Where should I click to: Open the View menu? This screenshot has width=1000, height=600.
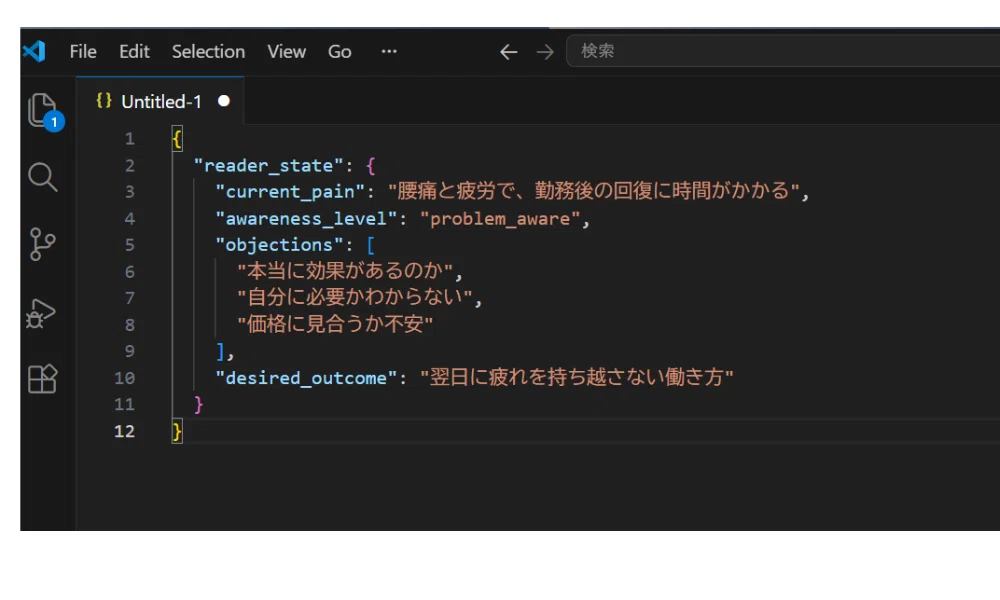pyautogui.click(x=286, y=52)
